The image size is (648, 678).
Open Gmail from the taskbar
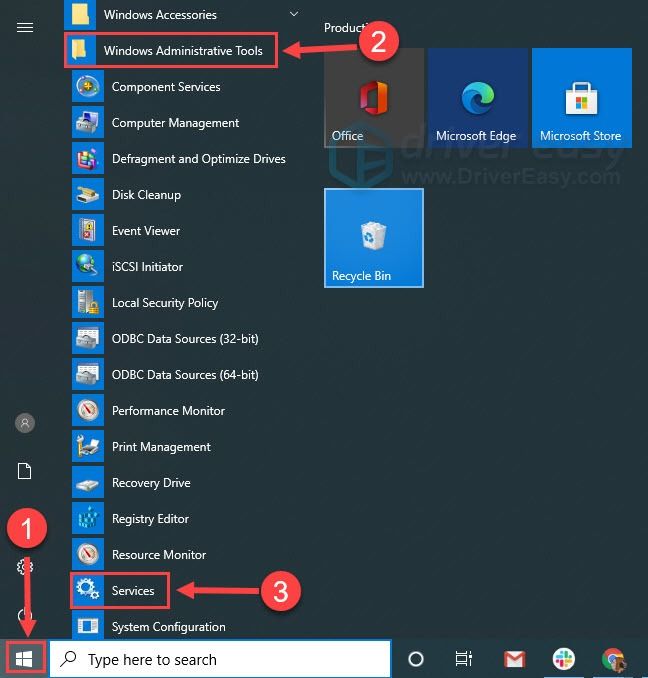514,660
